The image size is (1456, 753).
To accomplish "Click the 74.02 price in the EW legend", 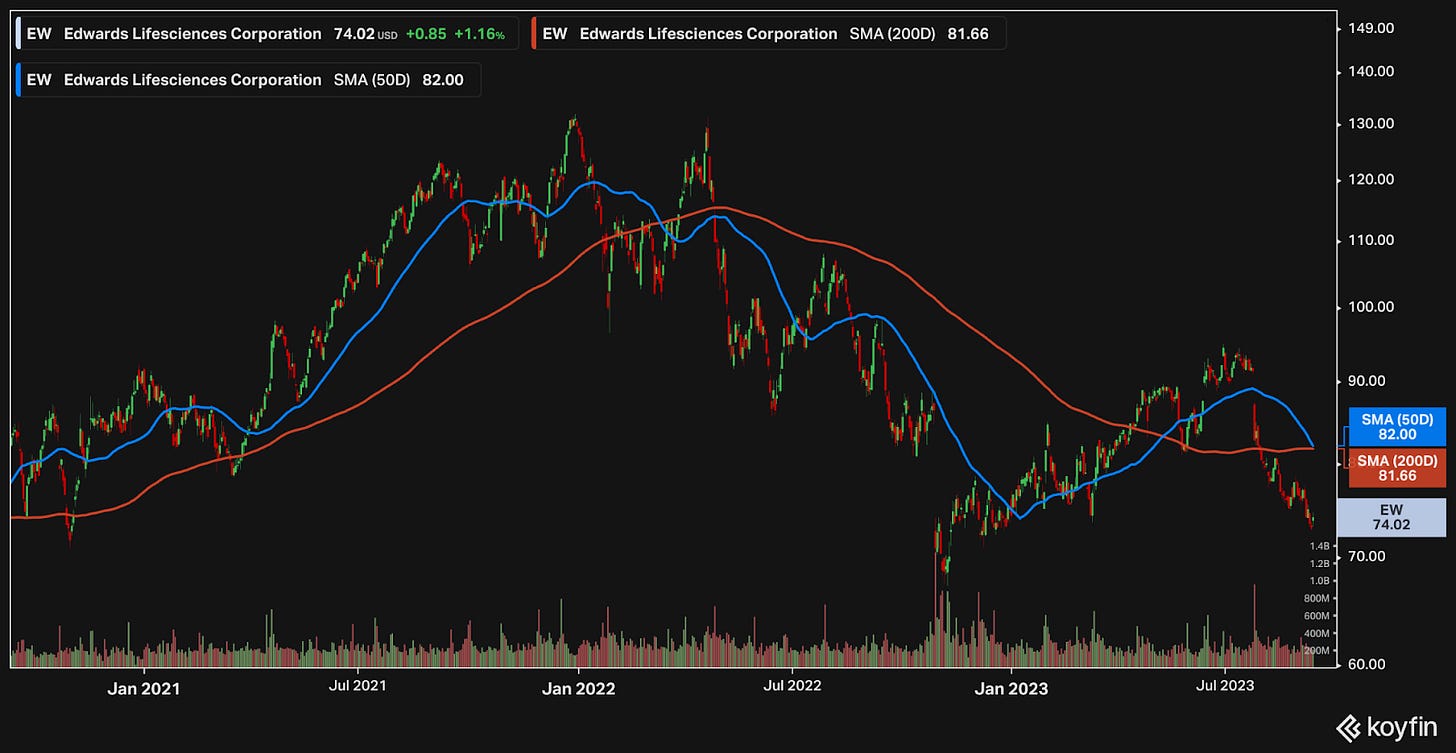I will (354, 33).
